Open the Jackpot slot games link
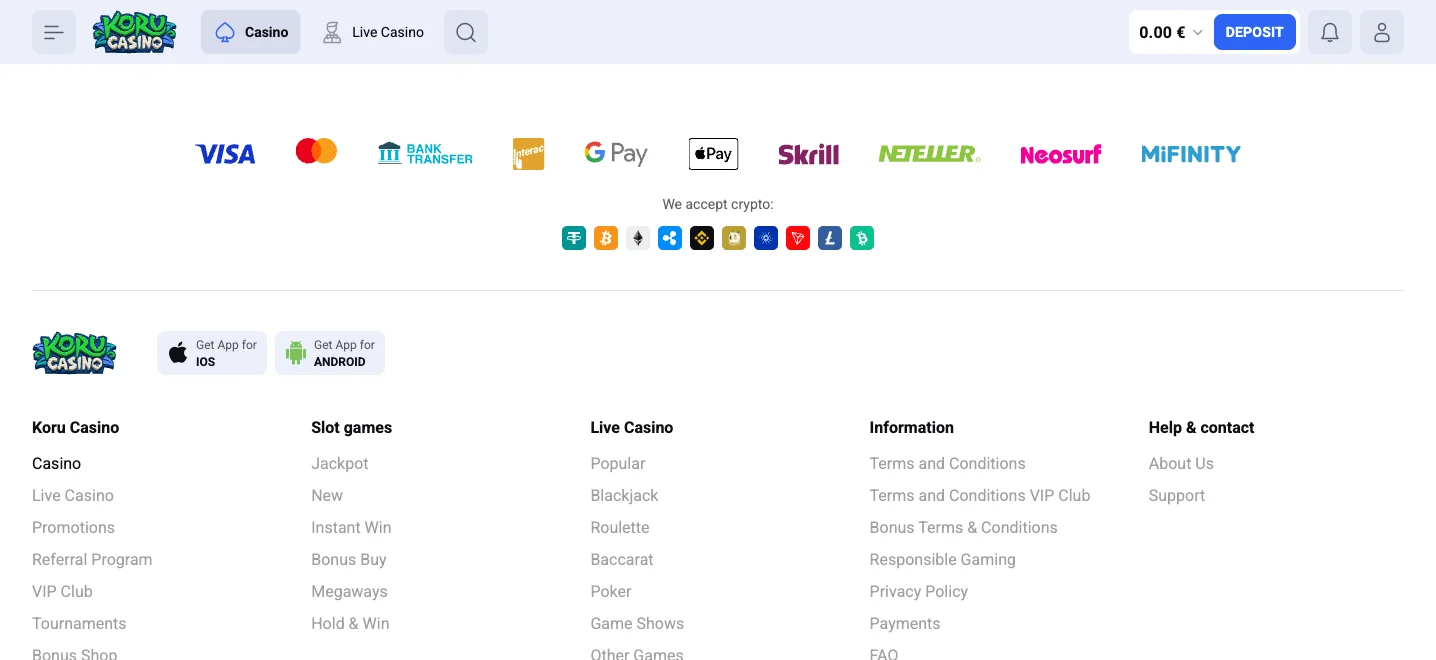The height and width of the screenshot is (660, 1436). tap(340, 463)
